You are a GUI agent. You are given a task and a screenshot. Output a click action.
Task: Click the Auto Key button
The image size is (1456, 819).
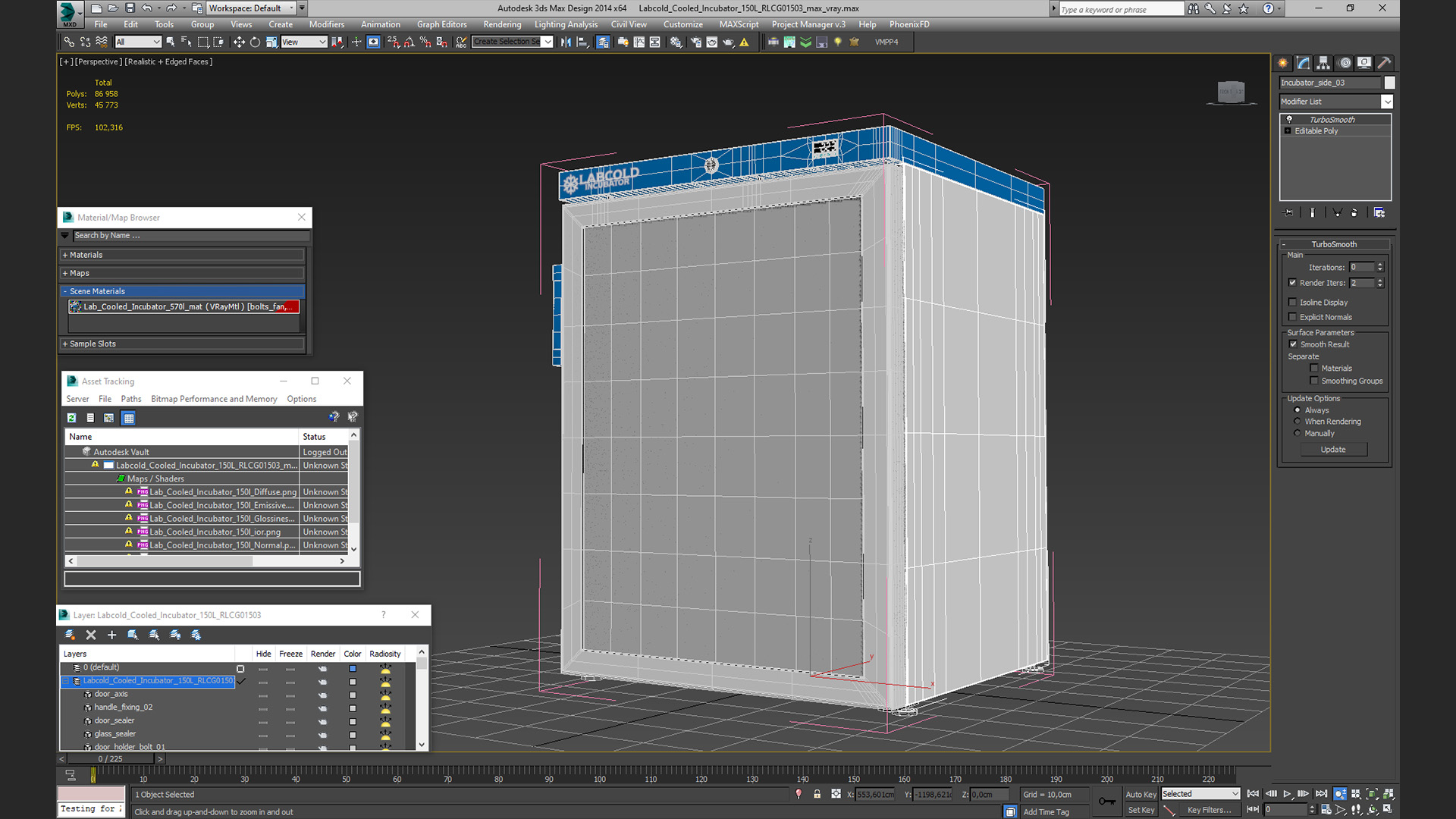1141,794
